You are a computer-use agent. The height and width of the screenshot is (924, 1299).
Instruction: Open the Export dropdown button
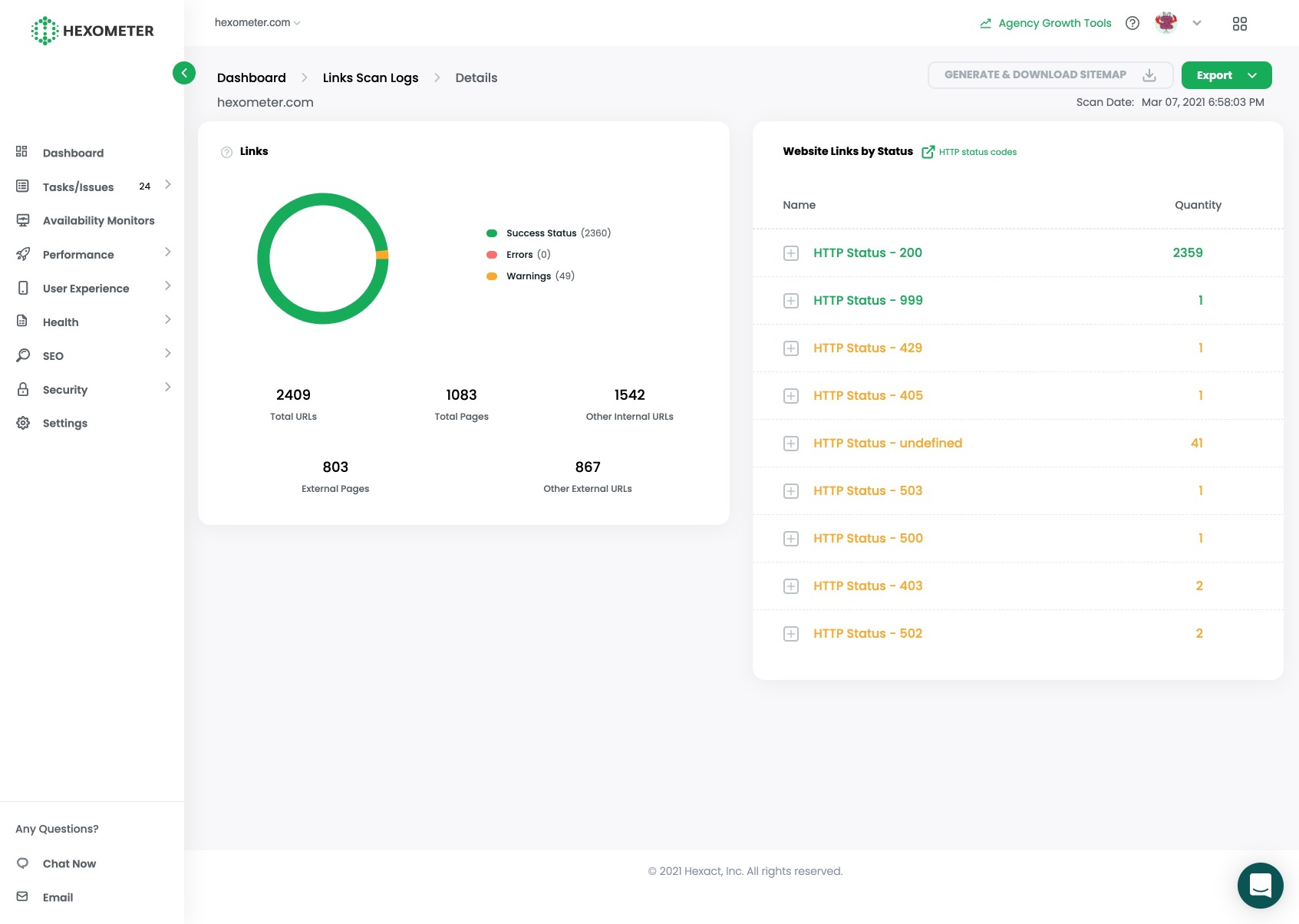coord(1227,75)
